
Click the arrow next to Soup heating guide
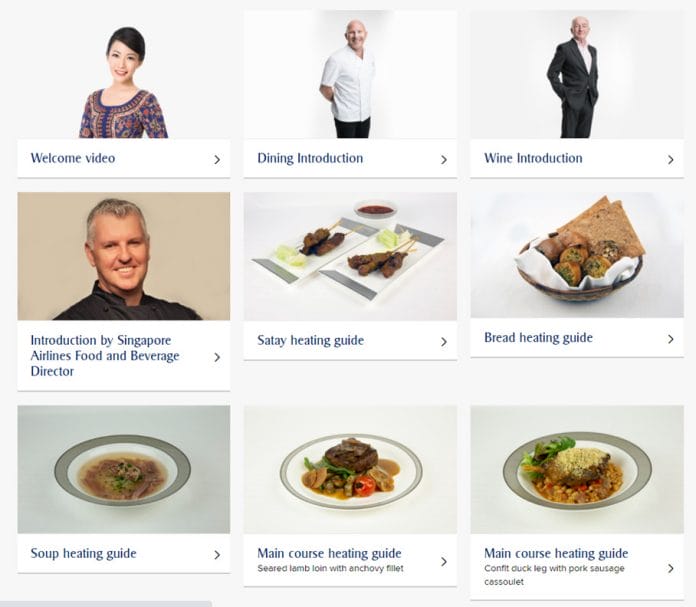tap(217, 555)
